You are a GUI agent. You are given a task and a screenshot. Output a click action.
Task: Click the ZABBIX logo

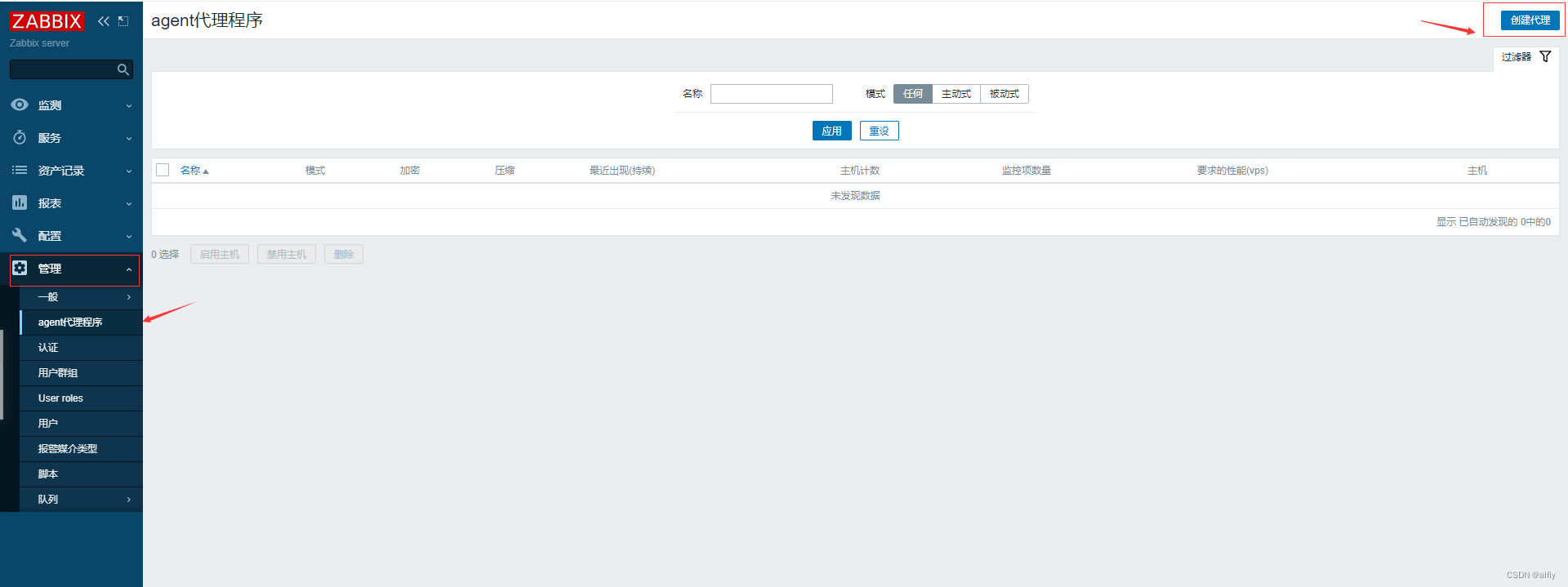point(47,21)
